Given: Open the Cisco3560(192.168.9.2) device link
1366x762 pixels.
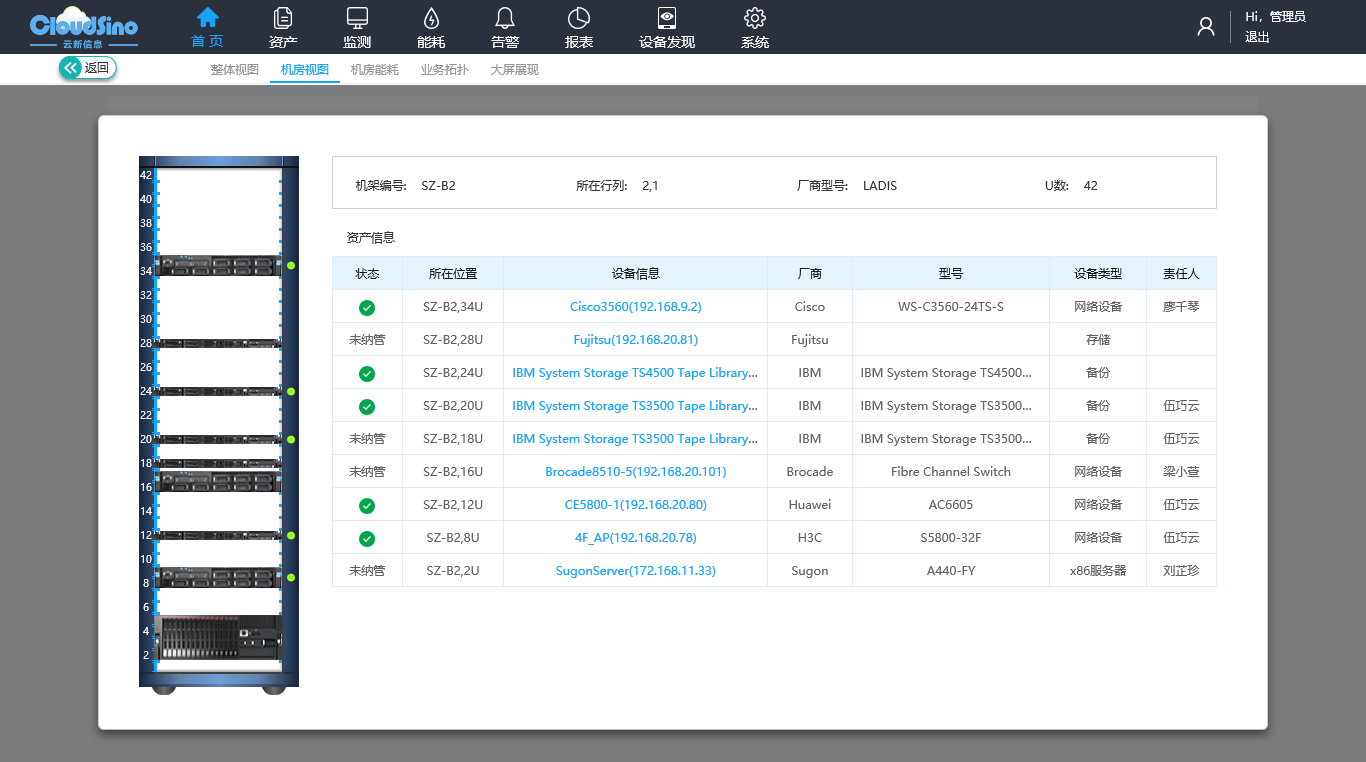Looking at the screenshot, I should pos(635,307).
